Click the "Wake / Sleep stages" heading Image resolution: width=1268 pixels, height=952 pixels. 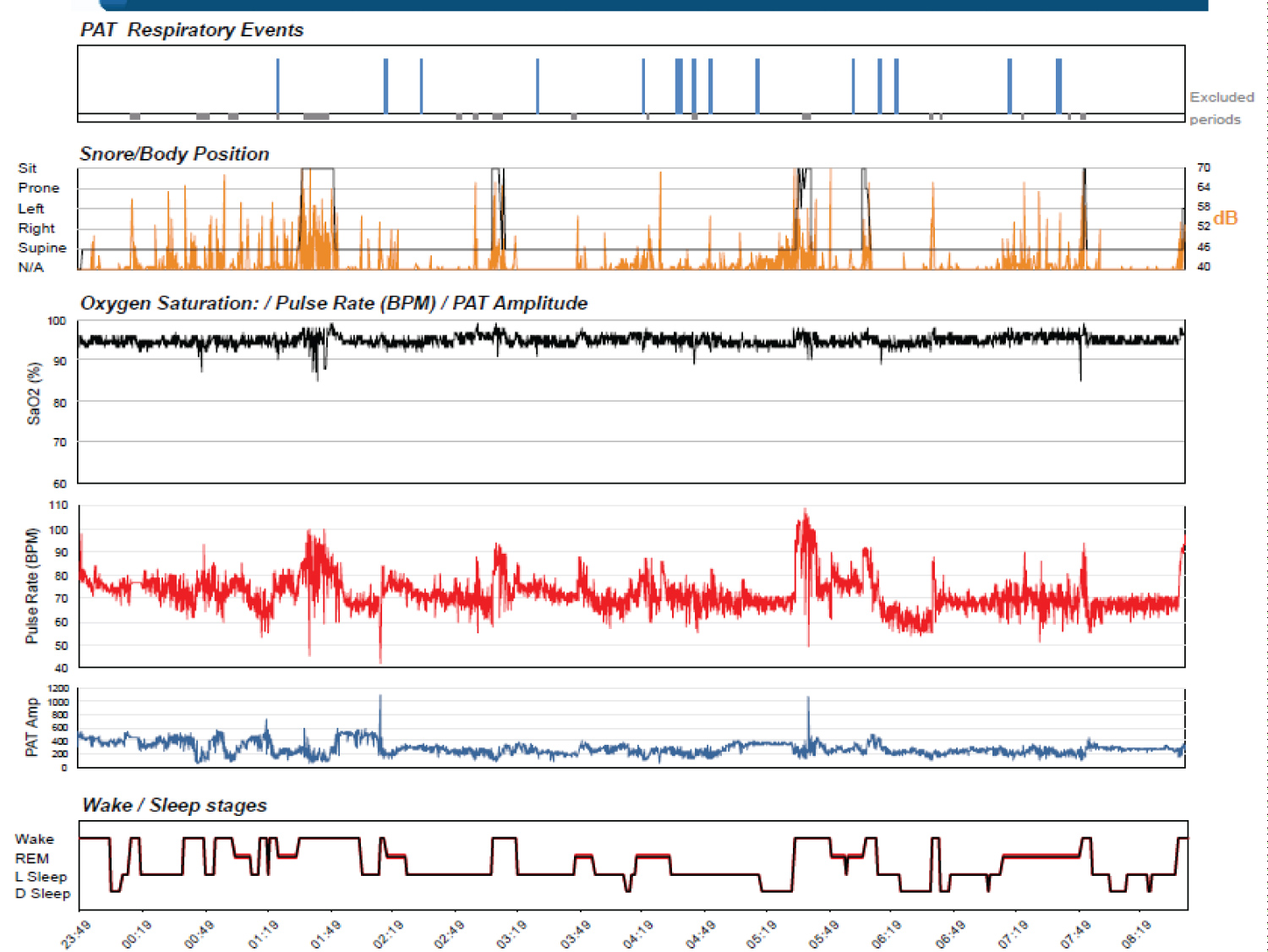pos(174,805)
